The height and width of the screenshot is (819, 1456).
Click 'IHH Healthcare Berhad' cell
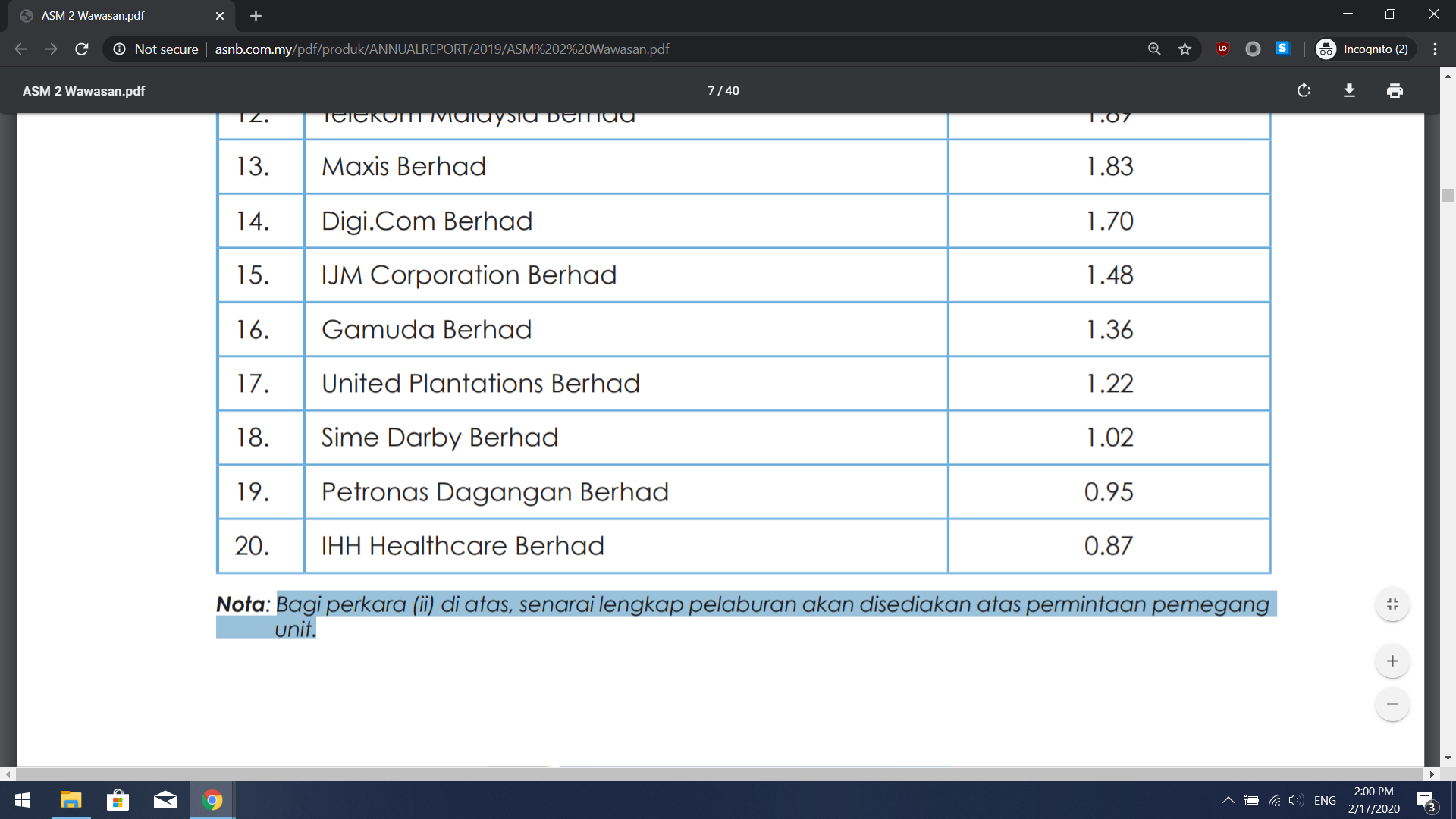click(626, 546)
